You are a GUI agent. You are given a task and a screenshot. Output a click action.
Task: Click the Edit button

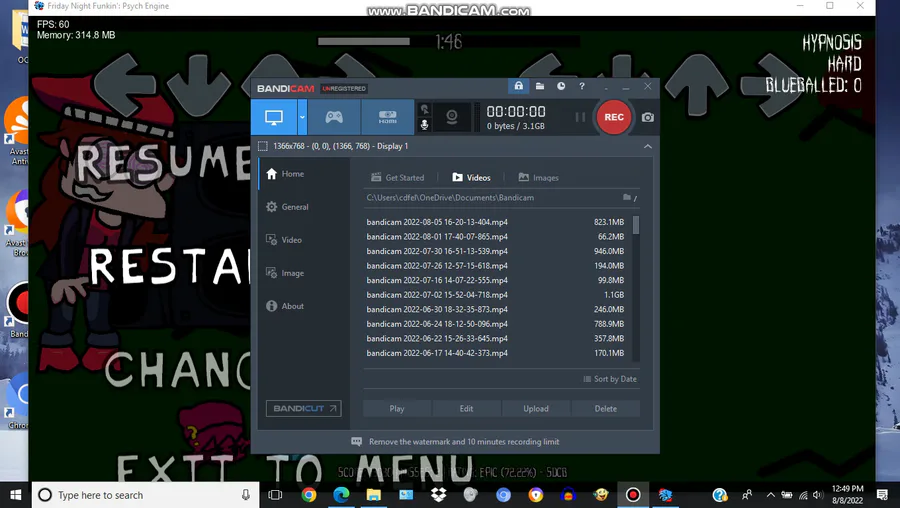466,409
